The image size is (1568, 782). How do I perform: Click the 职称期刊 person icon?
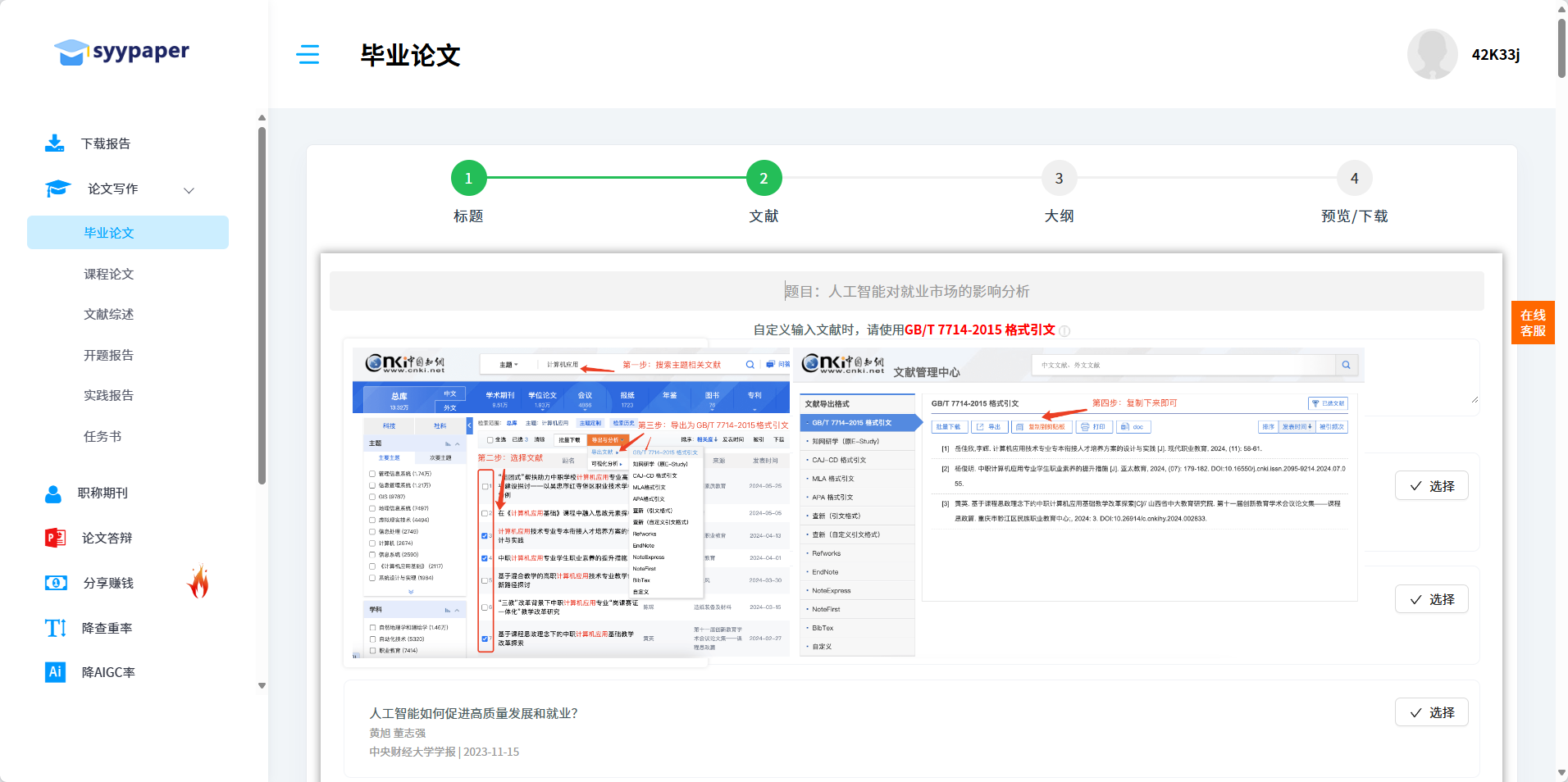click(x=53, y=493)
